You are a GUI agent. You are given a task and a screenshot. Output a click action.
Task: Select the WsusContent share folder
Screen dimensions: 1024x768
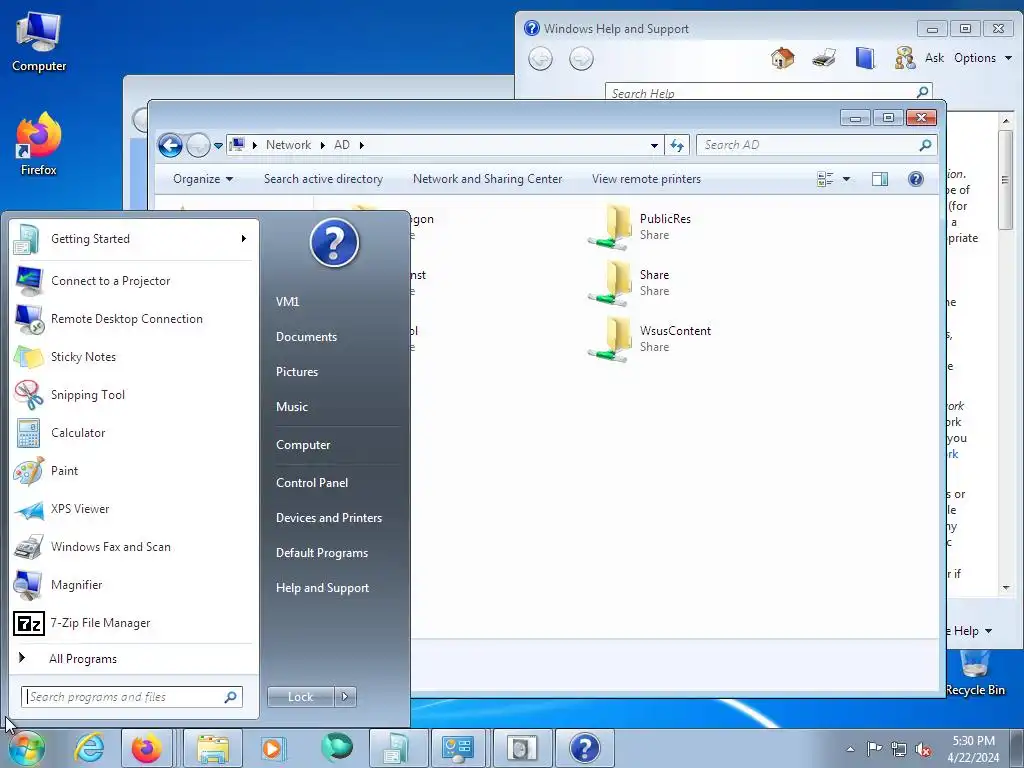650,339
